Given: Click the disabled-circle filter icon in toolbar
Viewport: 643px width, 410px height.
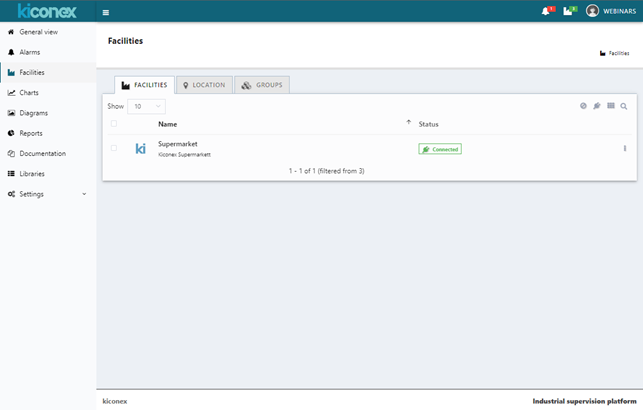Looking at the screenshot, I should coord(583,106).
